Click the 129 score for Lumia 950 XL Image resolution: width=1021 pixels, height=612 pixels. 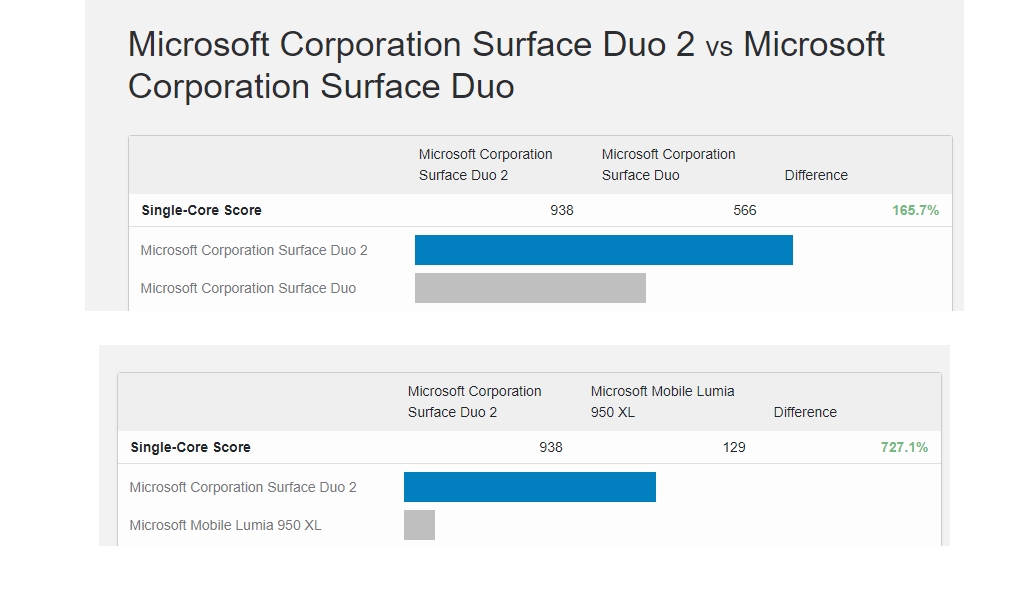(734, 447)
